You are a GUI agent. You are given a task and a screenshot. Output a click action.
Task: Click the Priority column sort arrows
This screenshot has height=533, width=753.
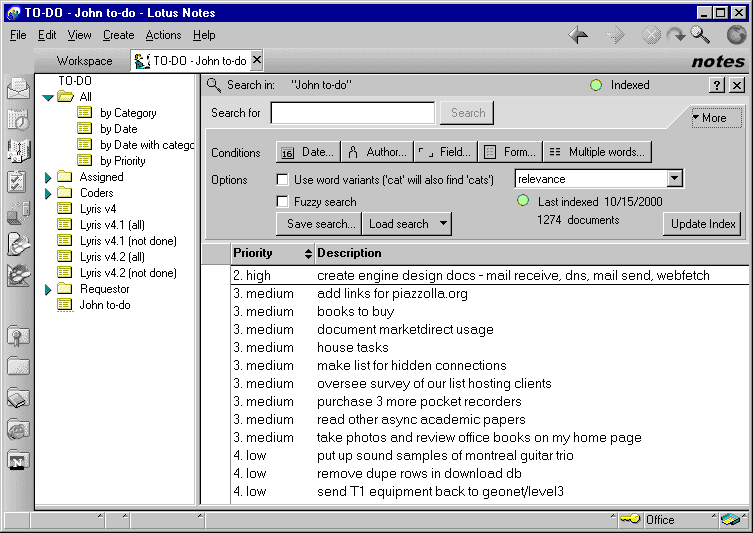coord(308,254)
